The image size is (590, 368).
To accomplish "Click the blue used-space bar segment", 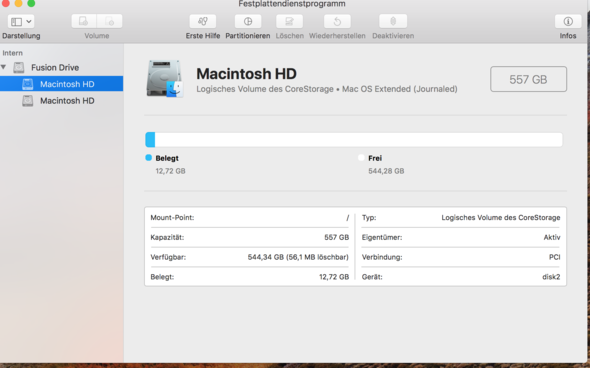I will (150, 140).
